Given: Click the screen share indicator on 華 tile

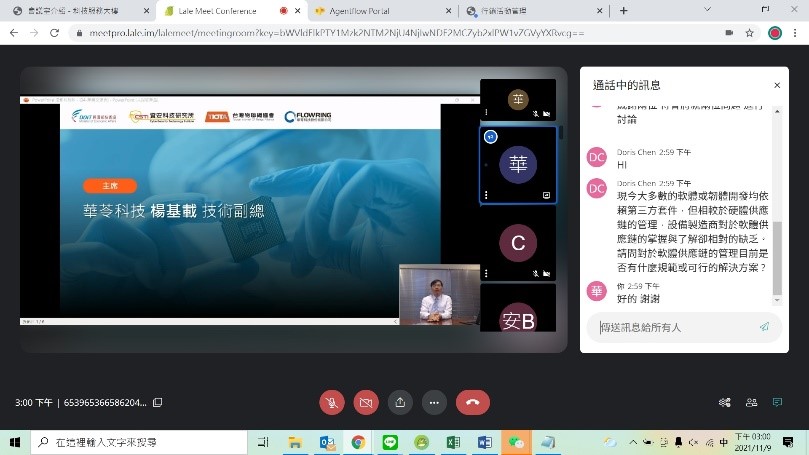Looking at the screenshot, I should pyautogui.click(x=546, y=195).
